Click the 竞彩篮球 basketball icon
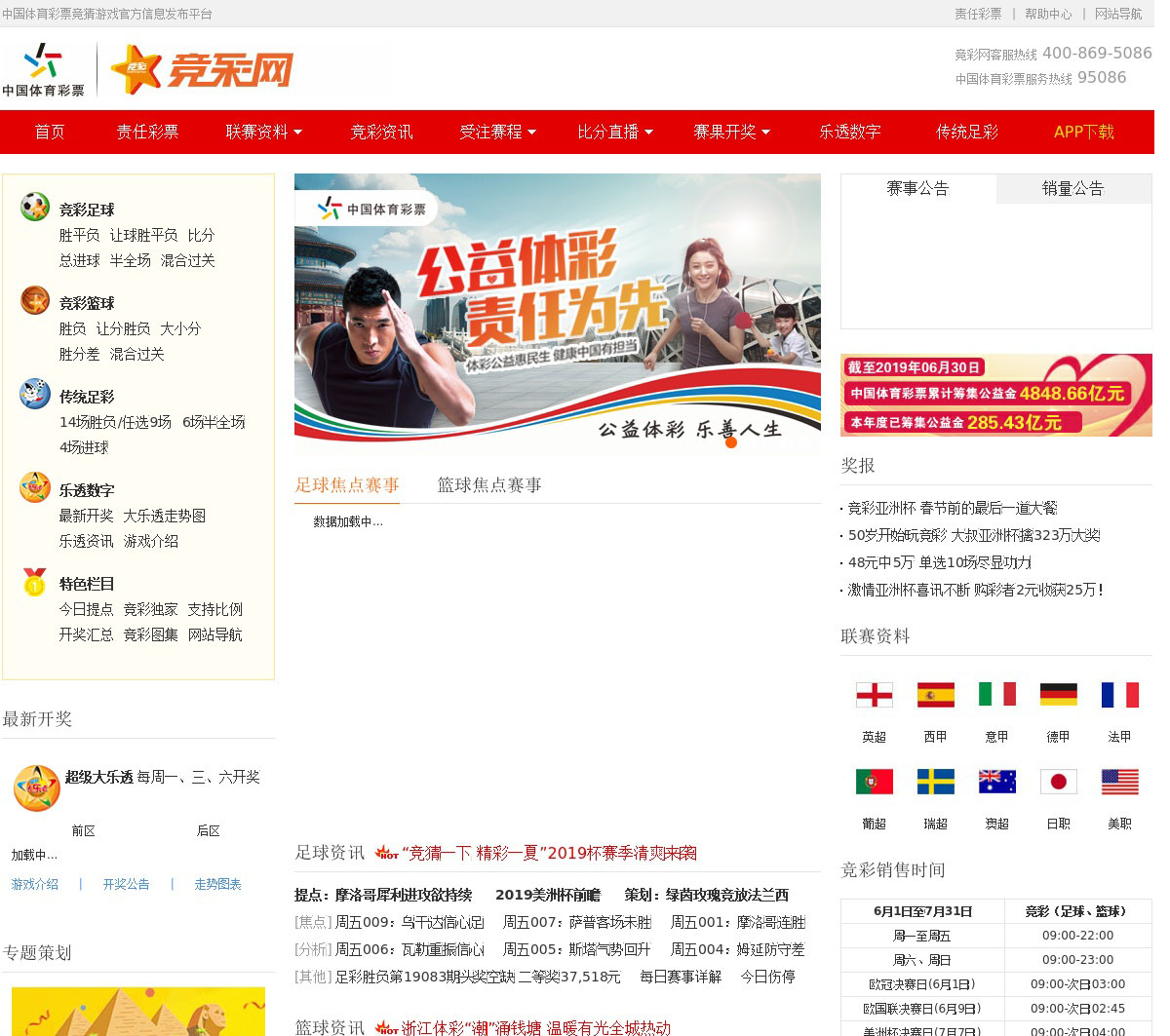 pyautogui.click(x=35, y=300)
